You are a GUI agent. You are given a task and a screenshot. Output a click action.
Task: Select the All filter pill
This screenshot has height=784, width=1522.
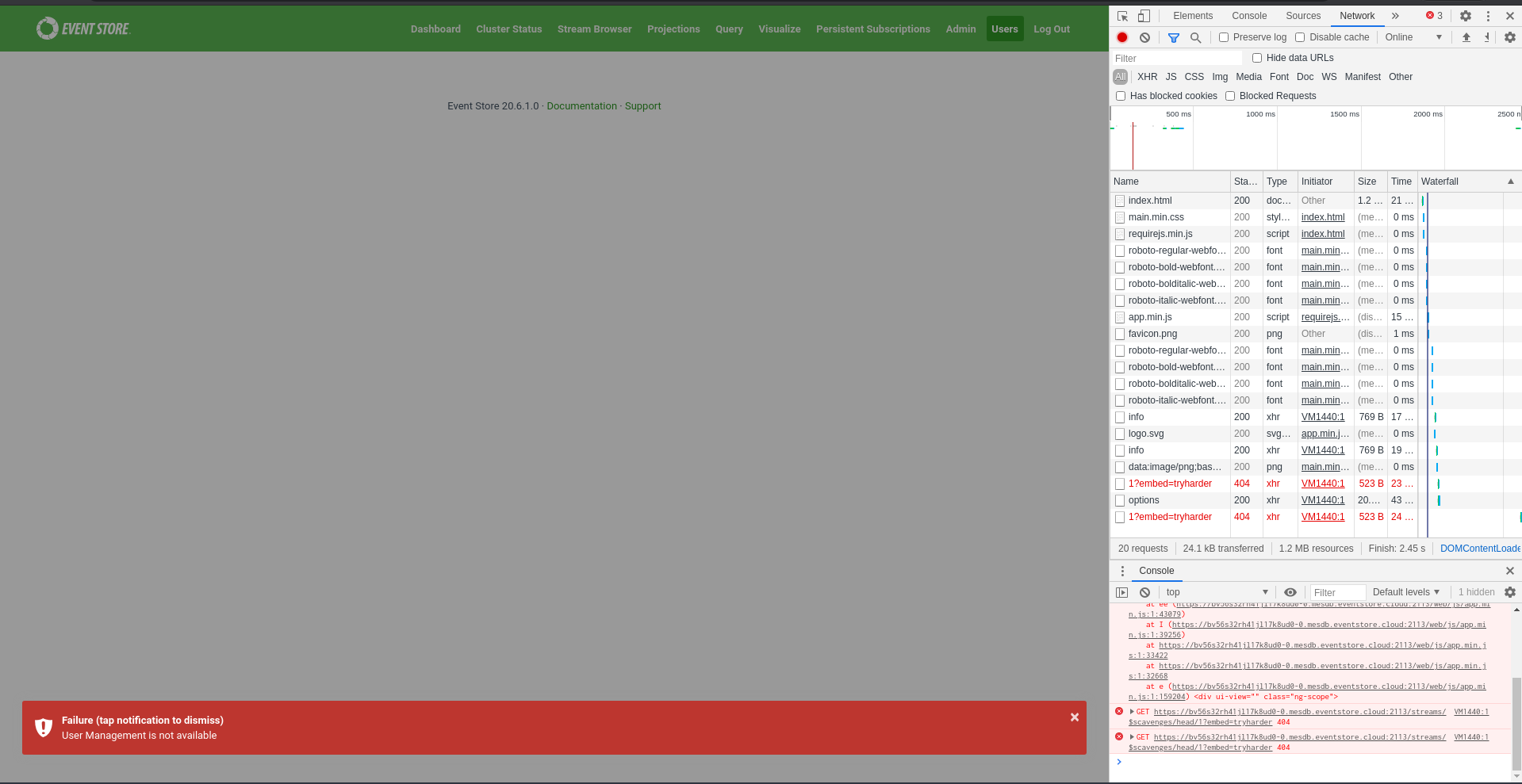pos(1120,77)
